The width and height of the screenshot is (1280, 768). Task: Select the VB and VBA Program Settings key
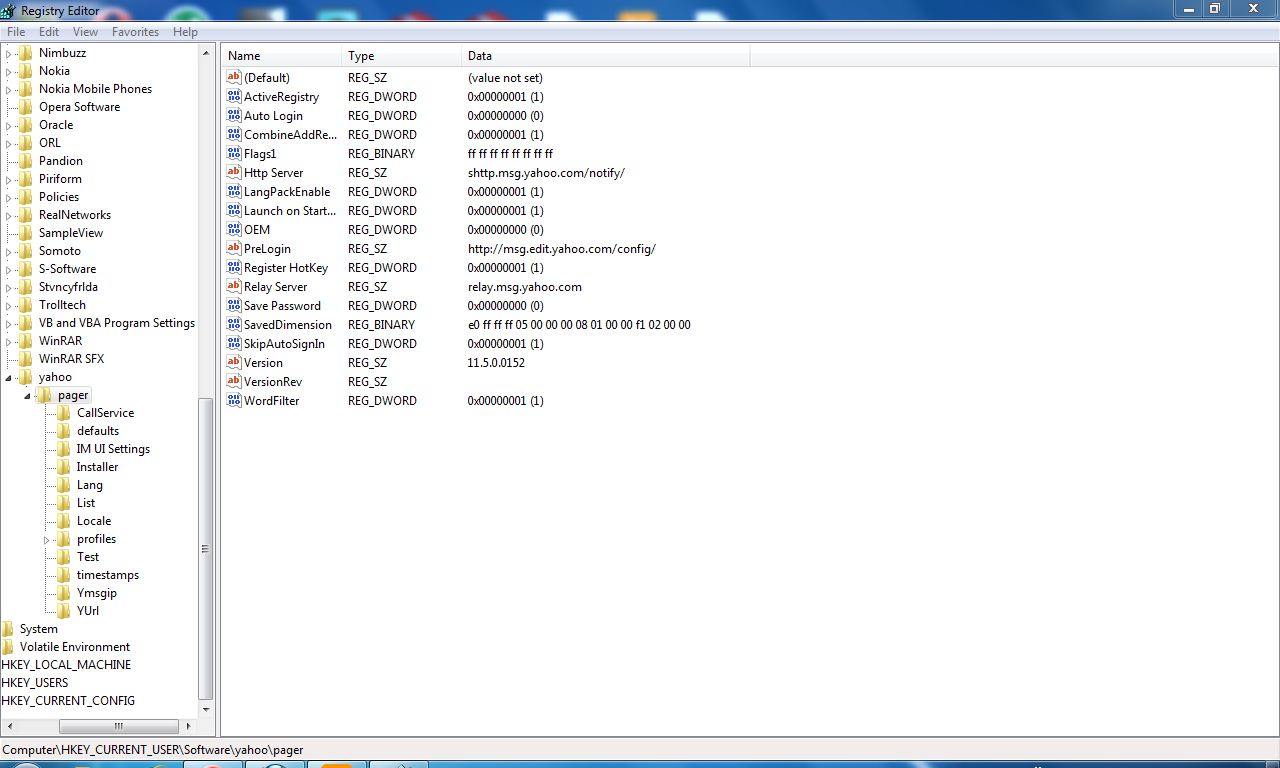(x=117, y=323)
